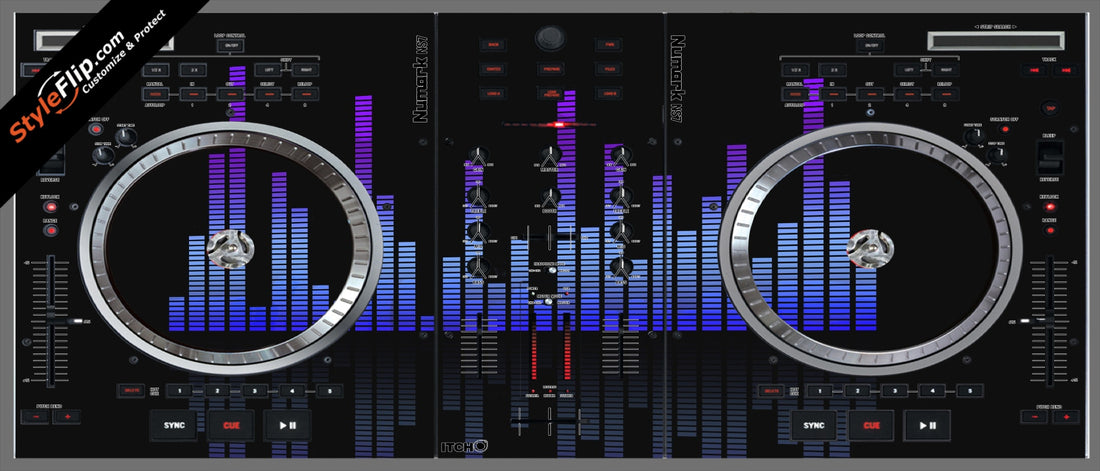Click the right deck pitch fader

coord(1050,319)
